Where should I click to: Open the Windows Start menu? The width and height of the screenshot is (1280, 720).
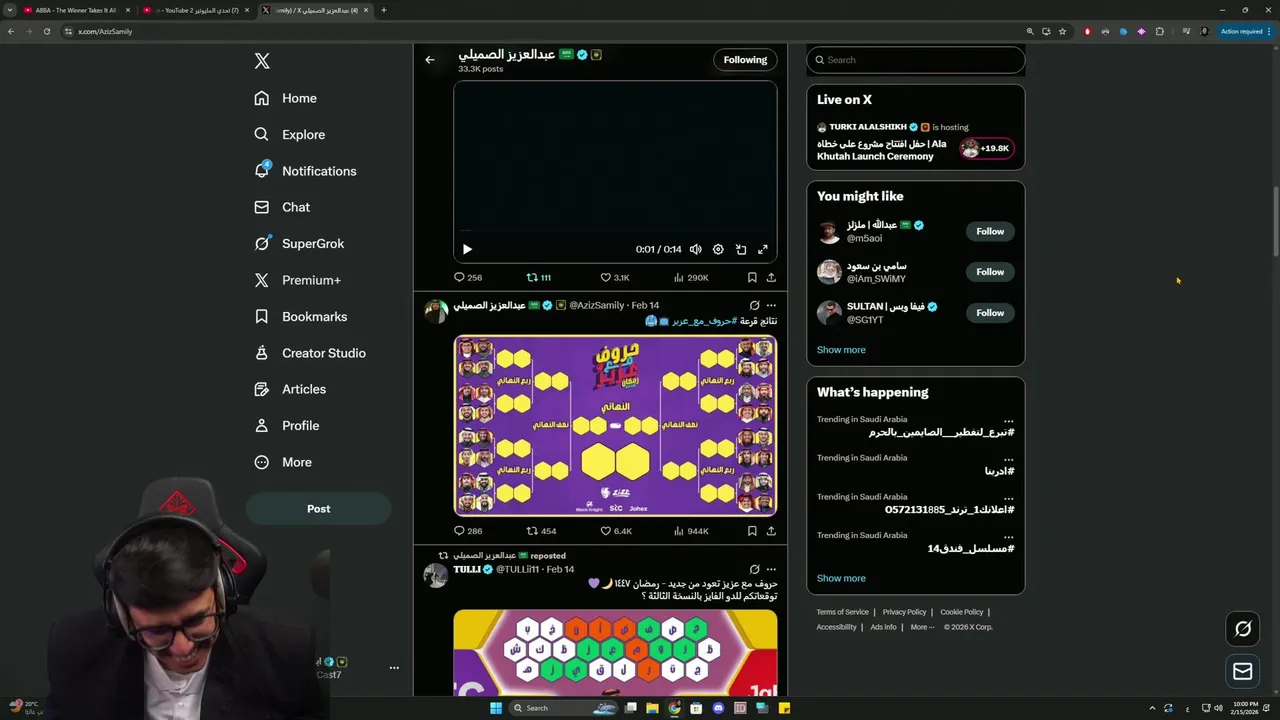pos(496,708)
